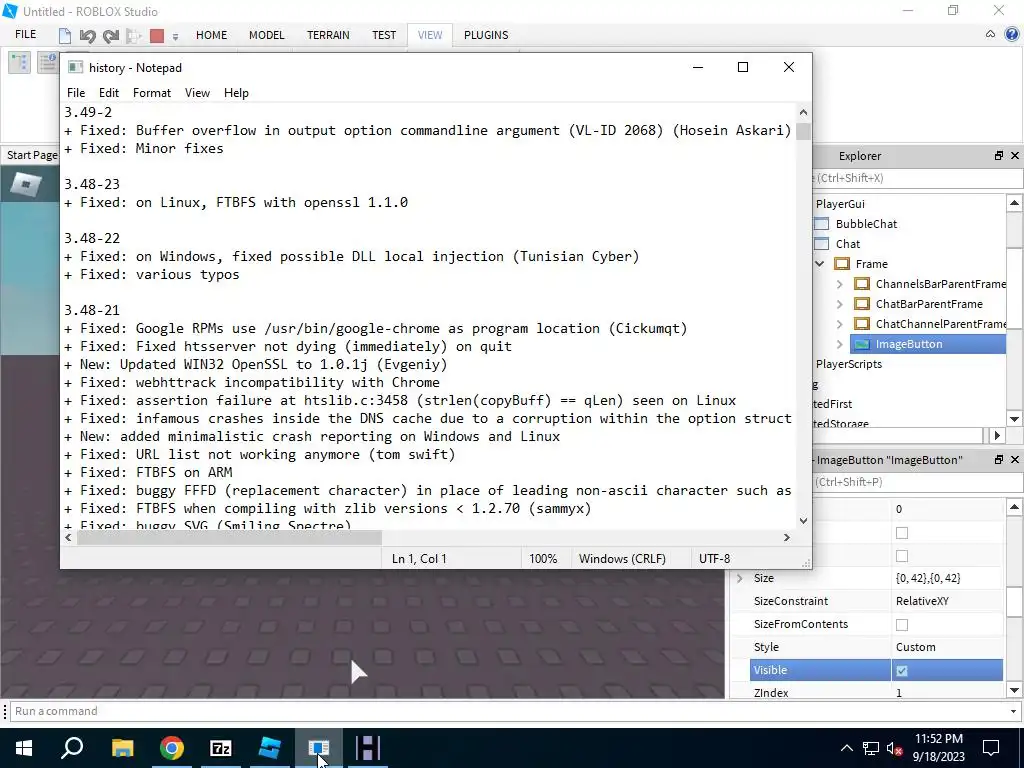Stop the running test with red square
Viewport: 1024px width, 768px height.
tap(157, 35)
